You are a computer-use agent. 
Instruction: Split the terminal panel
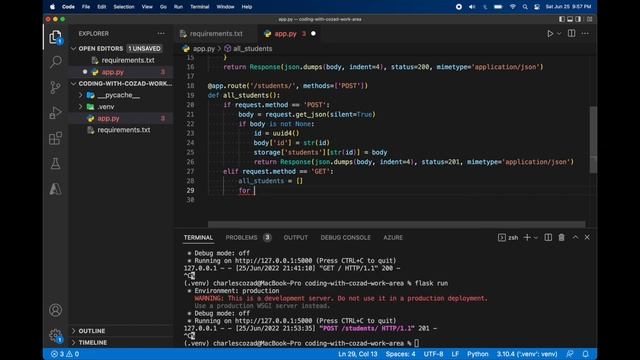(548, 237)
